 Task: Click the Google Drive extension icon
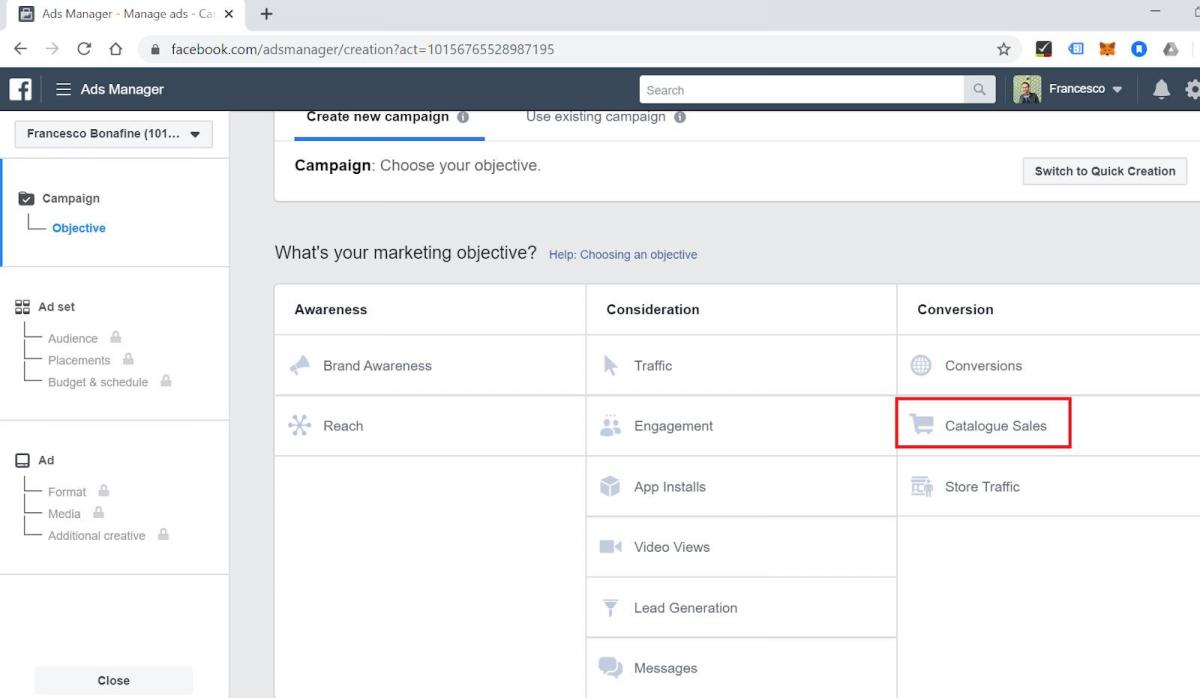[1170, 48]
